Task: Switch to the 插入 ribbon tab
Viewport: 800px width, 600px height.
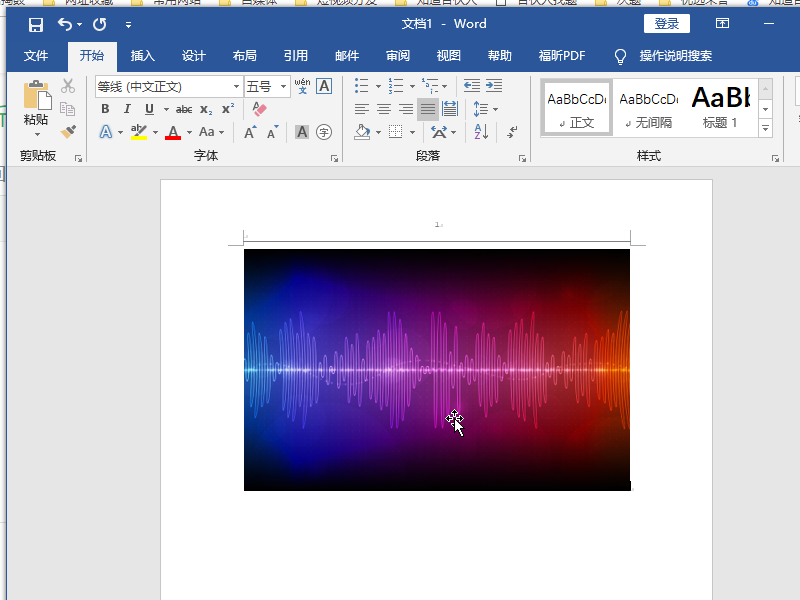Action: tap(142, 56)
